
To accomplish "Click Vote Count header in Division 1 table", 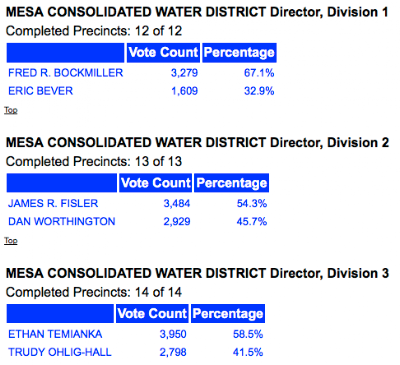I will click(x=163, y=53).
